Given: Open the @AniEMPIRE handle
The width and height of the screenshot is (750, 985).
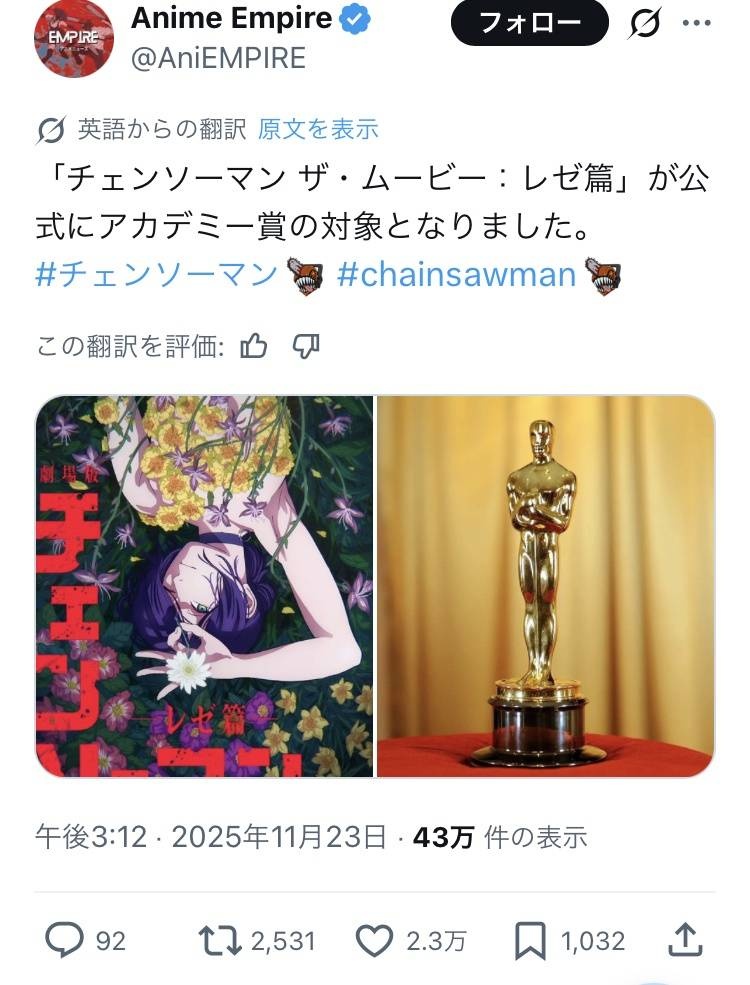Looking at the screenshot, I should [218, 58].
